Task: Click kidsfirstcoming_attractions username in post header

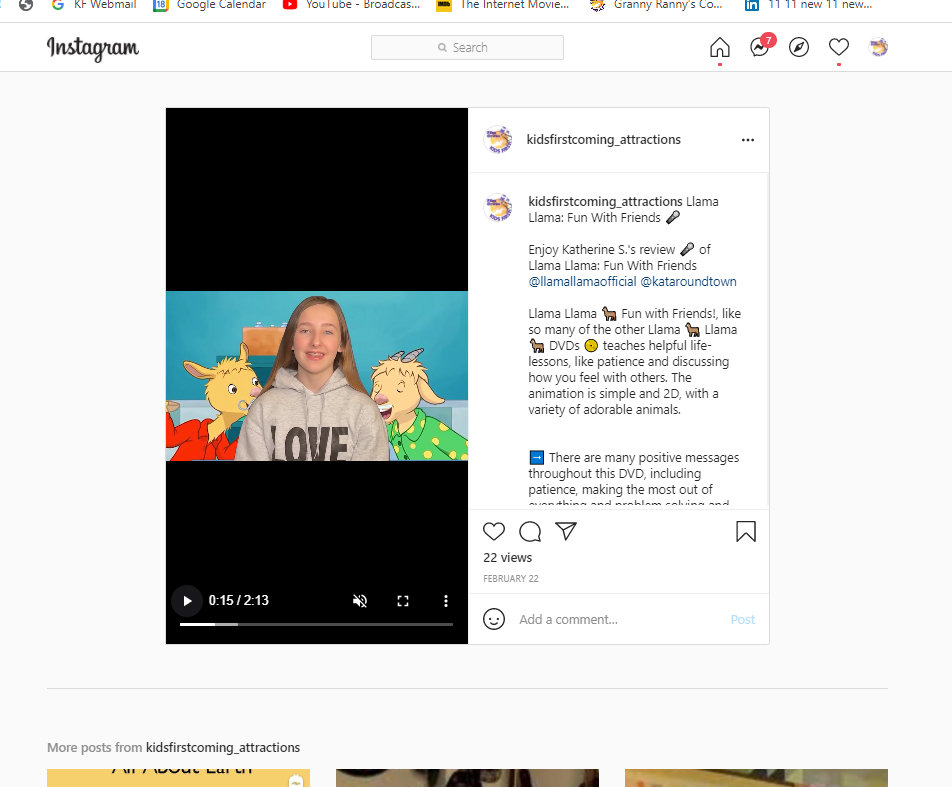Action: (x=603, y=140)
